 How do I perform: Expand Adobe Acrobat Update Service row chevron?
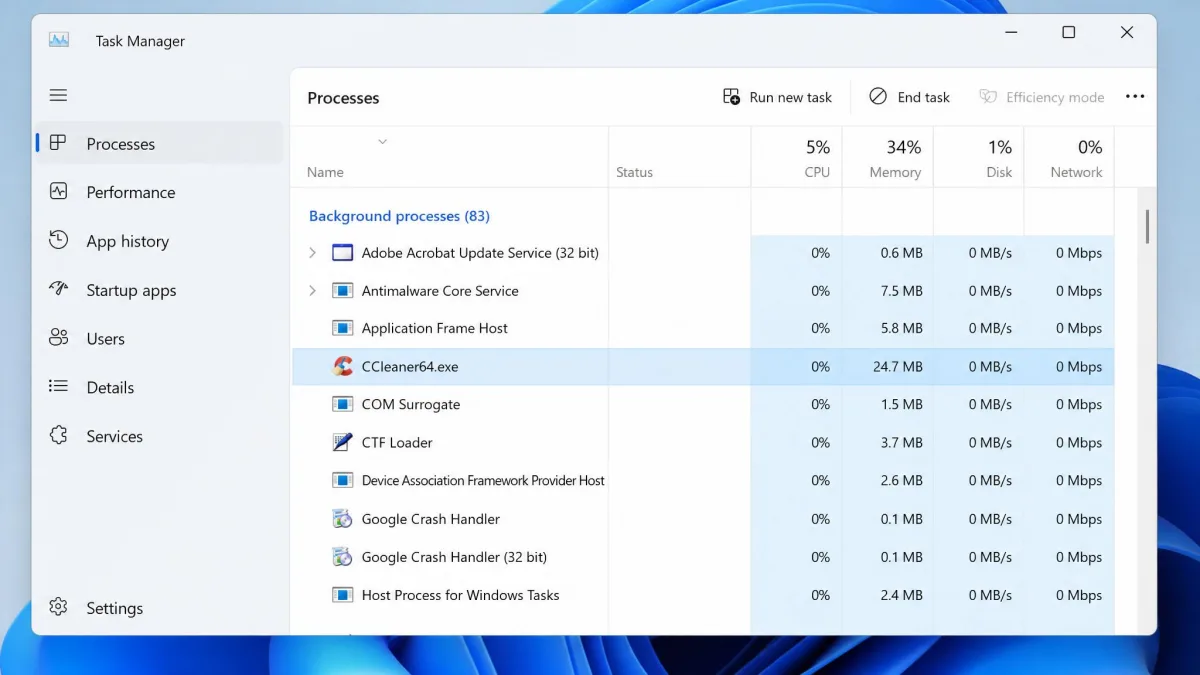point(312,253)
